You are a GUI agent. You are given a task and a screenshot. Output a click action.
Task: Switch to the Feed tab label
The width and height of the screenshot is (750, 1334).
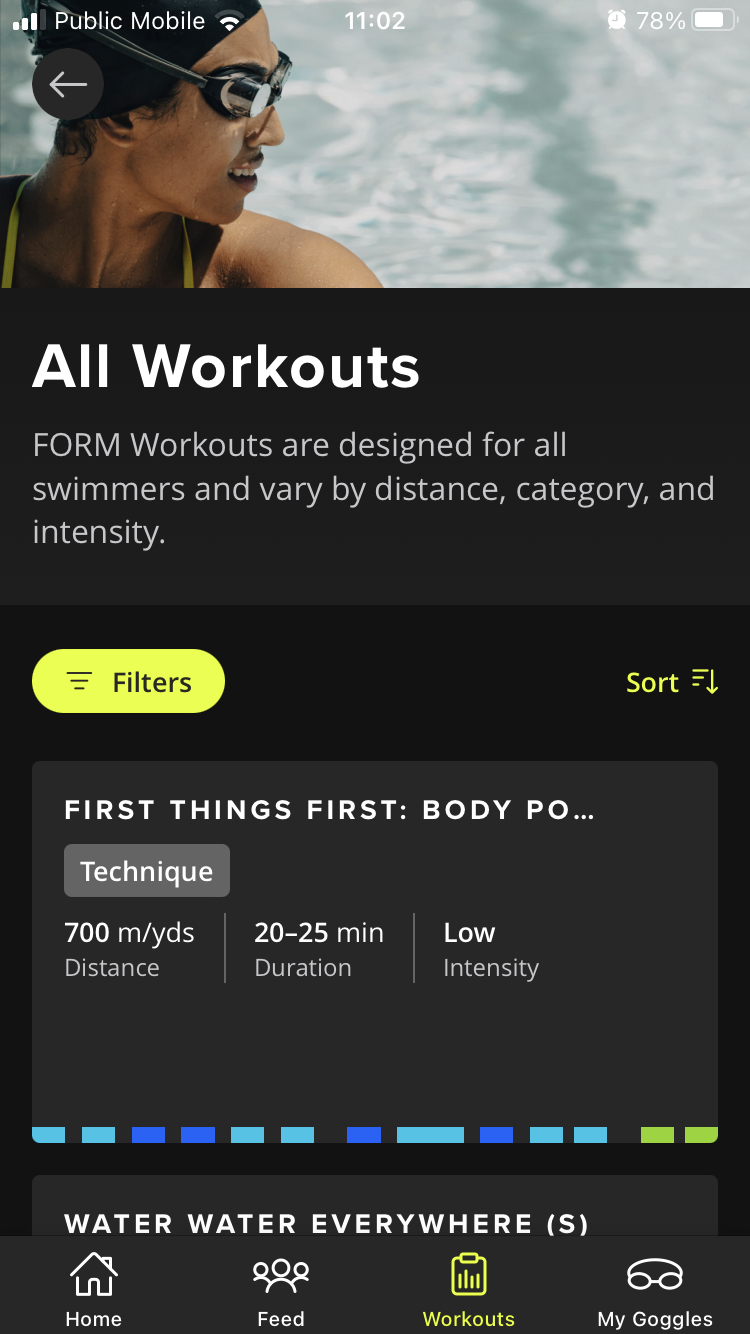281,1319
